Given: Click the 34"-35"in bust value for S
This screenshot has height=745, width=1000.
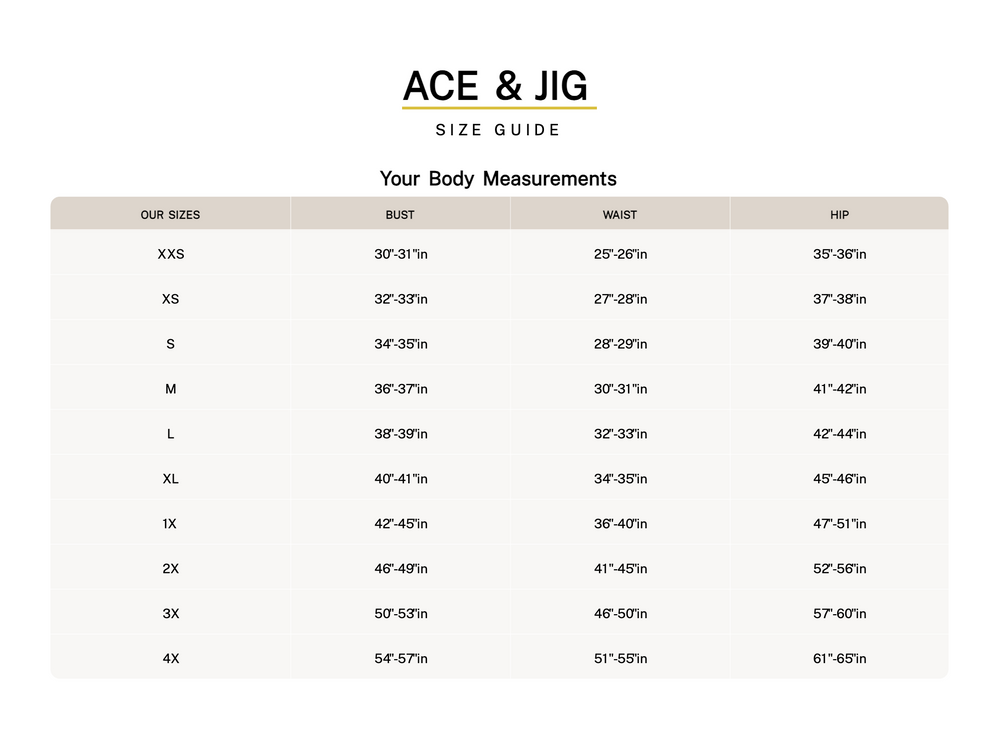Looking at the screenshot, I should (401, 344).
